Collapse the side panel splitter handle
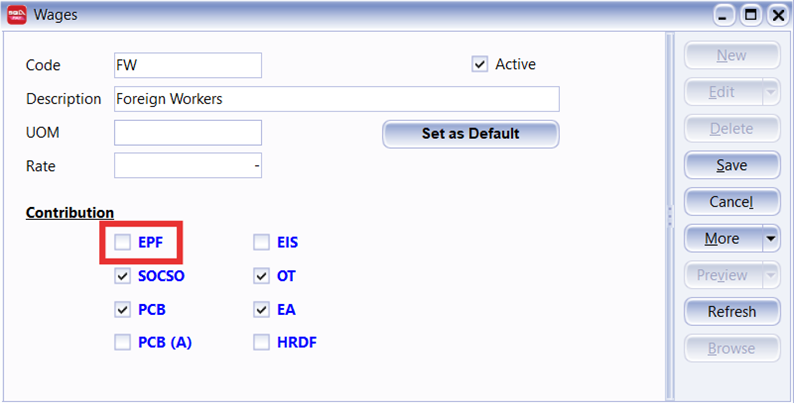Screen dimensions: 794x403 (x=669, y=213)
